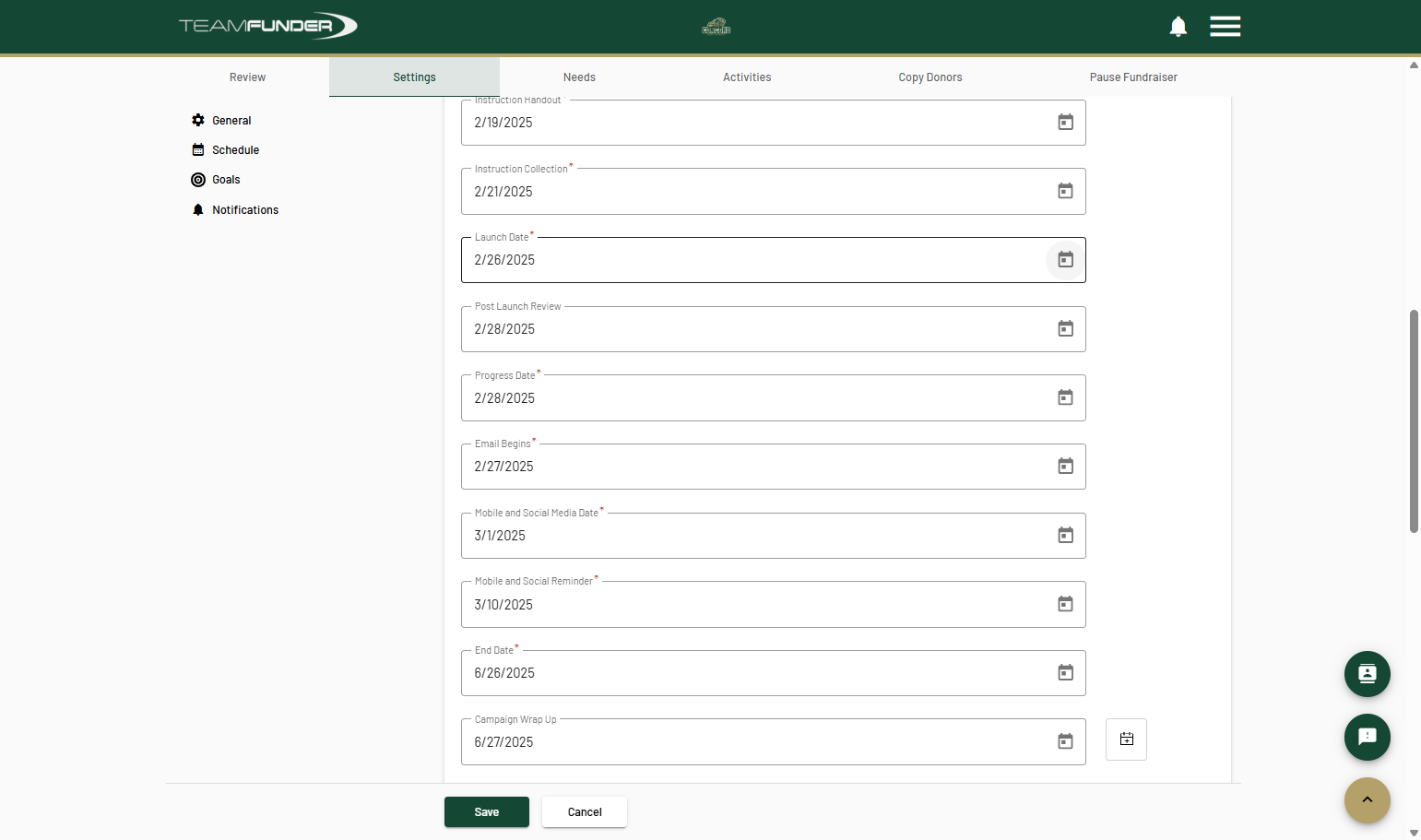Click the Launch Date field showing 2/26/2025
This screenshot has height=840, width=1421.
point(773,260)
